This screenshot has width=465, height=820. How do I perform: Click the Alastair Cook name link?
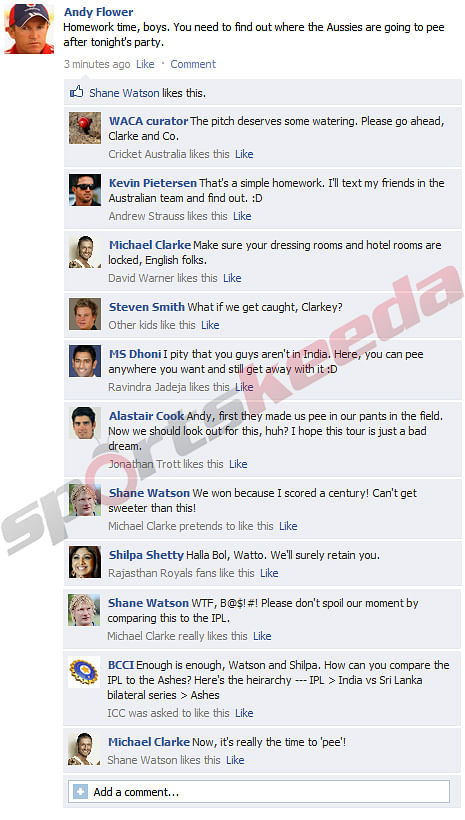(x=146, y=416)
